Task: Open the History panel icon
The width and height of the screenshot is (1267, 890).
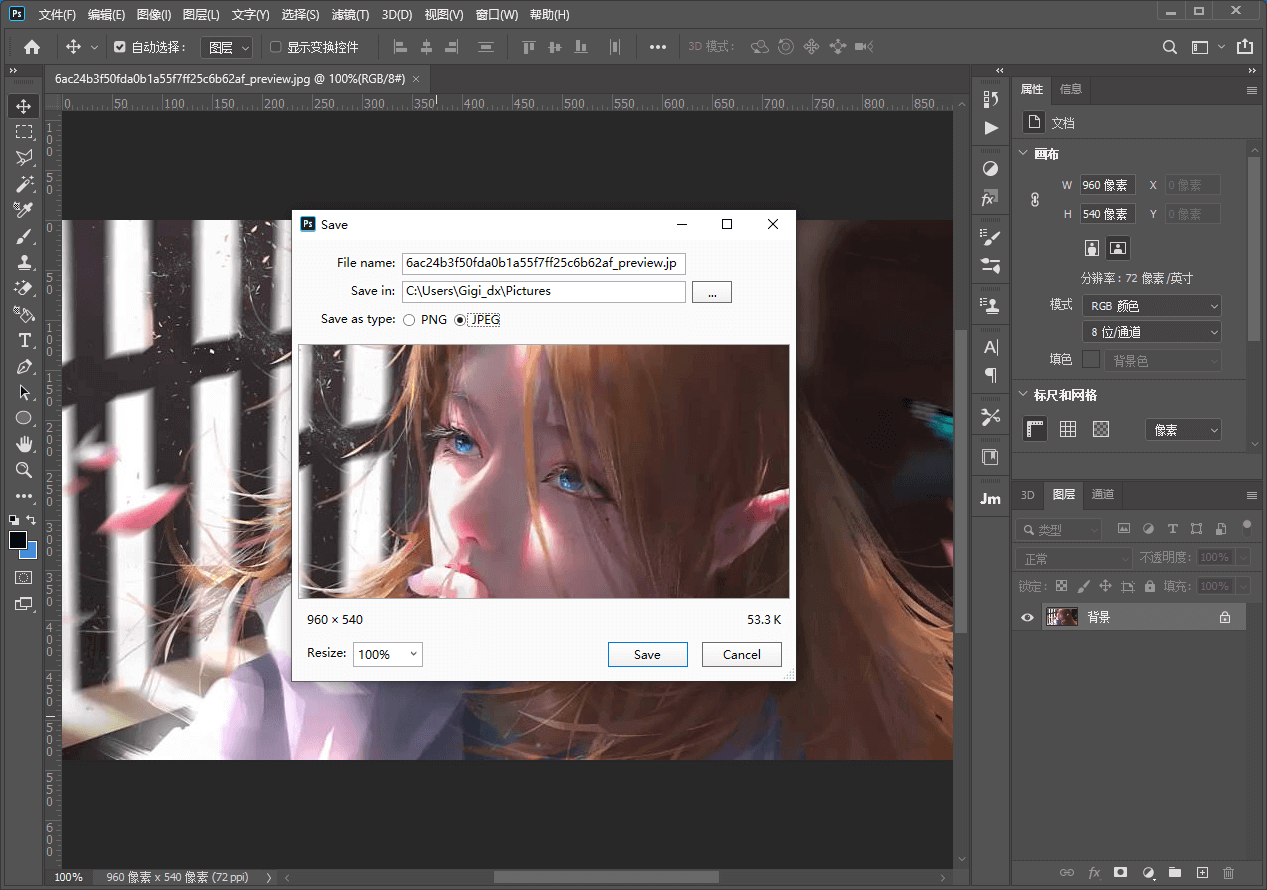Action: 991,99
